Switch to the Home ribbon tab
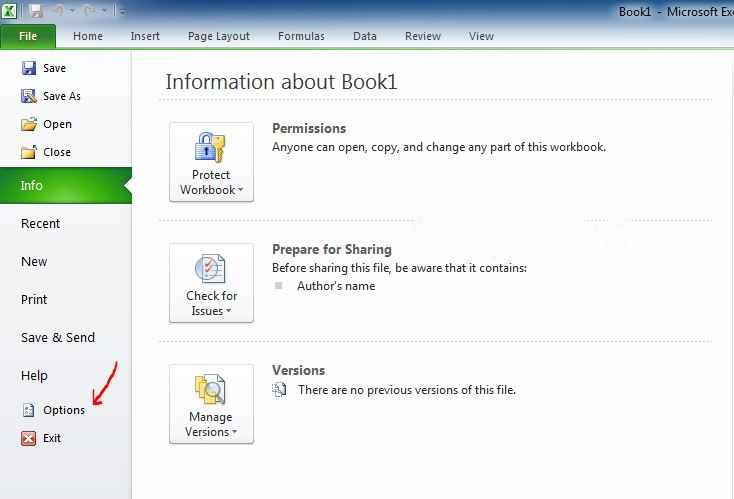The width and height of the screenshot is (734, 499). [88, 36]
